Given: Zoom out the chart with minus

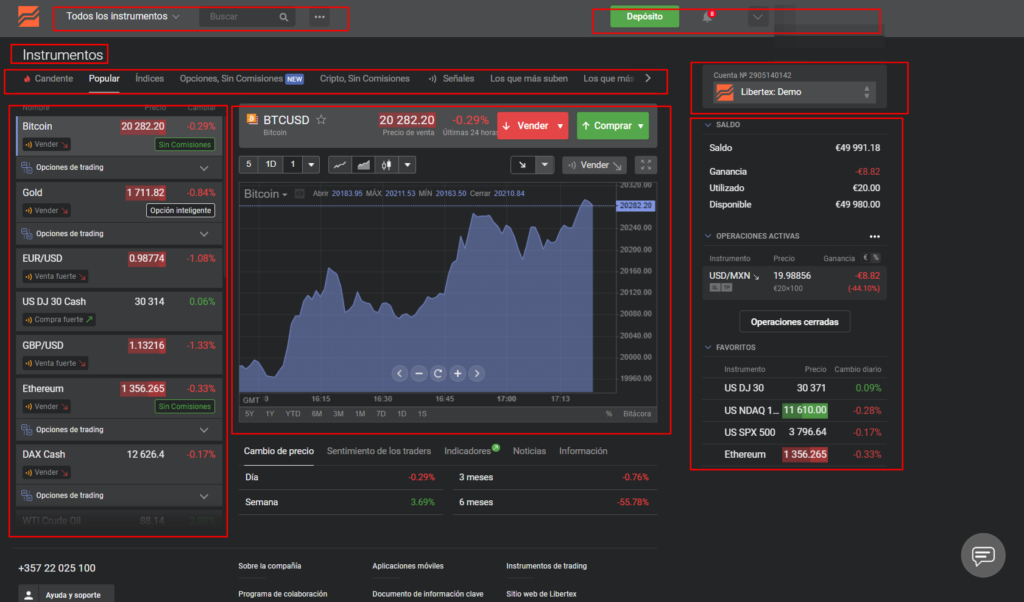Looking at the screenshot, I should tap(419, 373).
